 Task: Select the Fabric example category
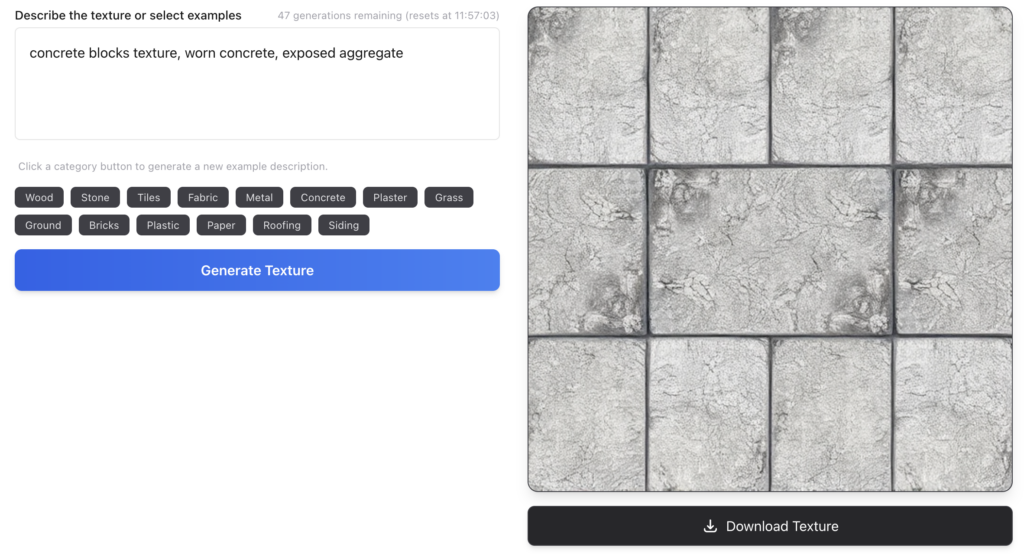click(203, 197)
